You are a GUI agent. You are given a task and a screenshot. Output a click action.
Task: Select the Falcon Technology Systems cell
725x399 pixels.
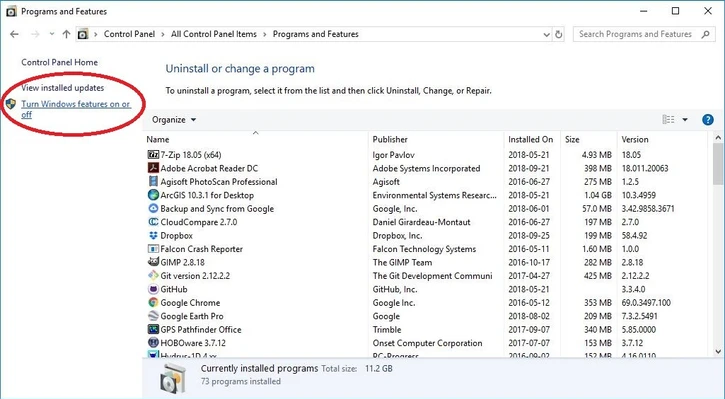click(x=424, y=249)
